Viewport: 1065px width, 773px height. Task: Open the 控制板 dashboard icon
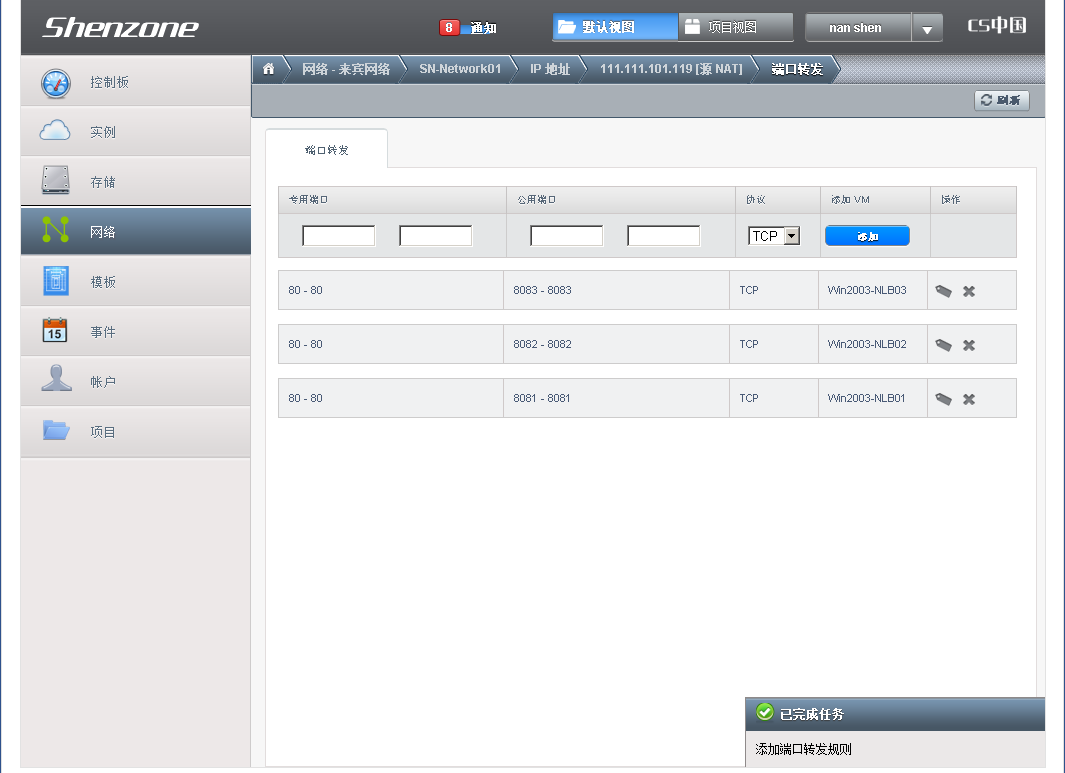tap(56, 82)
